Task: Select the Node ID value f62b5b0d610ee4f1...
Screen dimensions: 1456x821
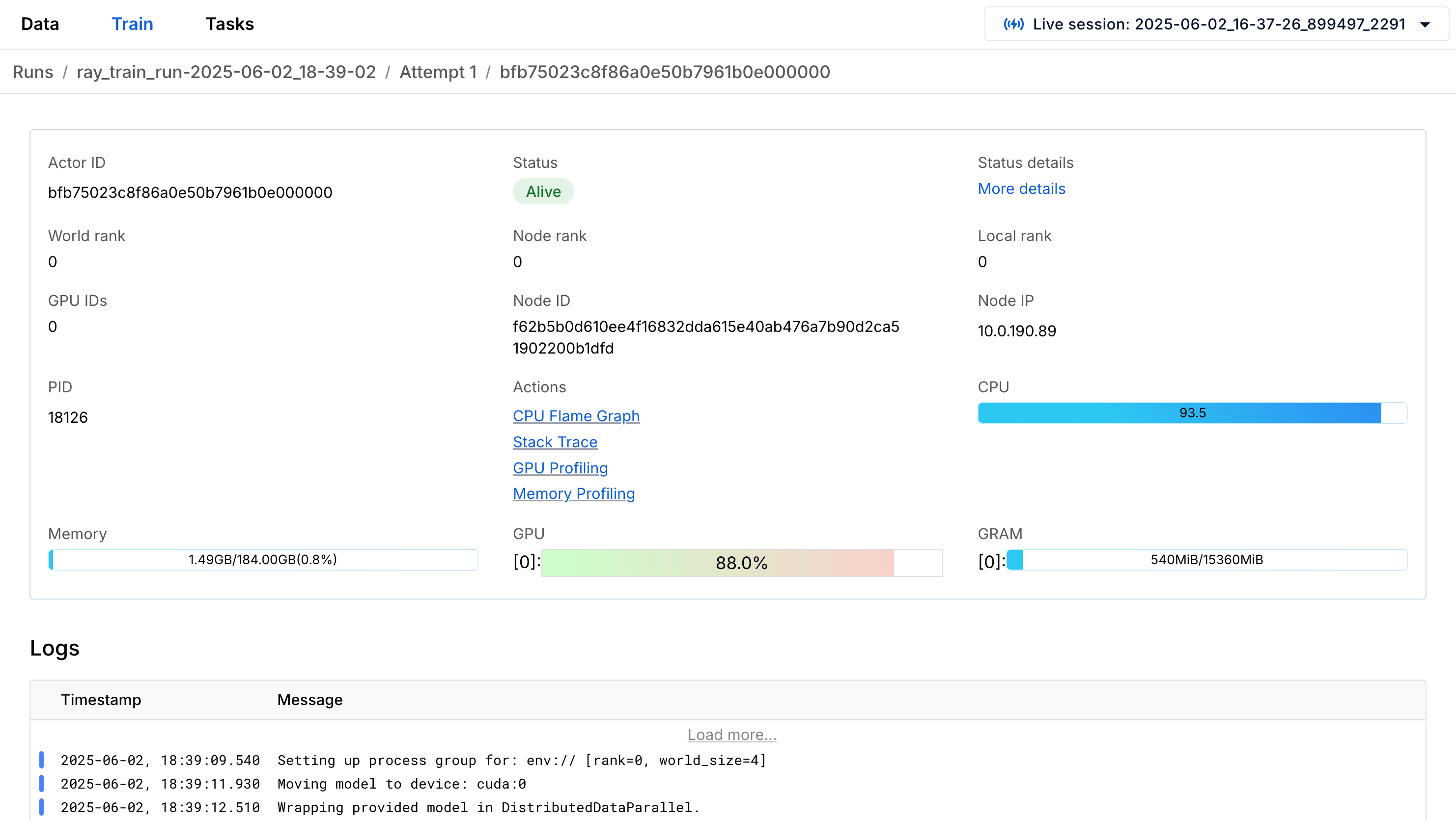Action: tap(706, 337)
